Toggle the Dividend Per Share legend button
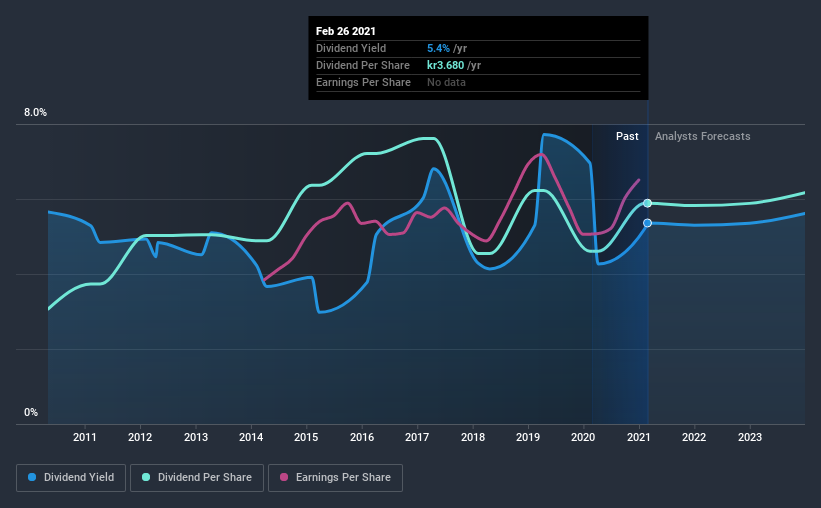Viewport: 821px width, 508px height. [x=197, y=478]
